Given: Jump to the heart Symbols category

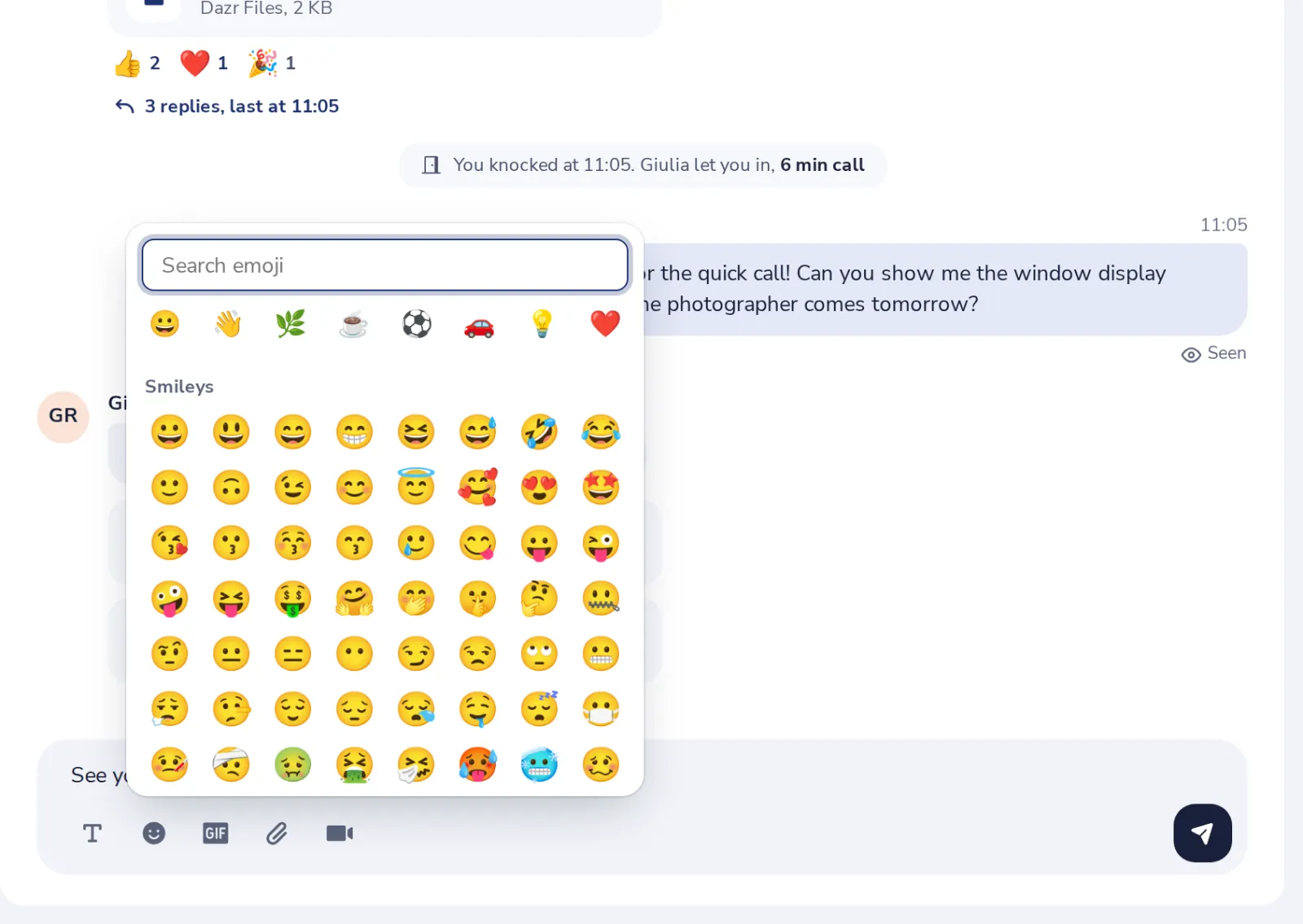Looking at the screenshot, I should [x=605, y=324].
